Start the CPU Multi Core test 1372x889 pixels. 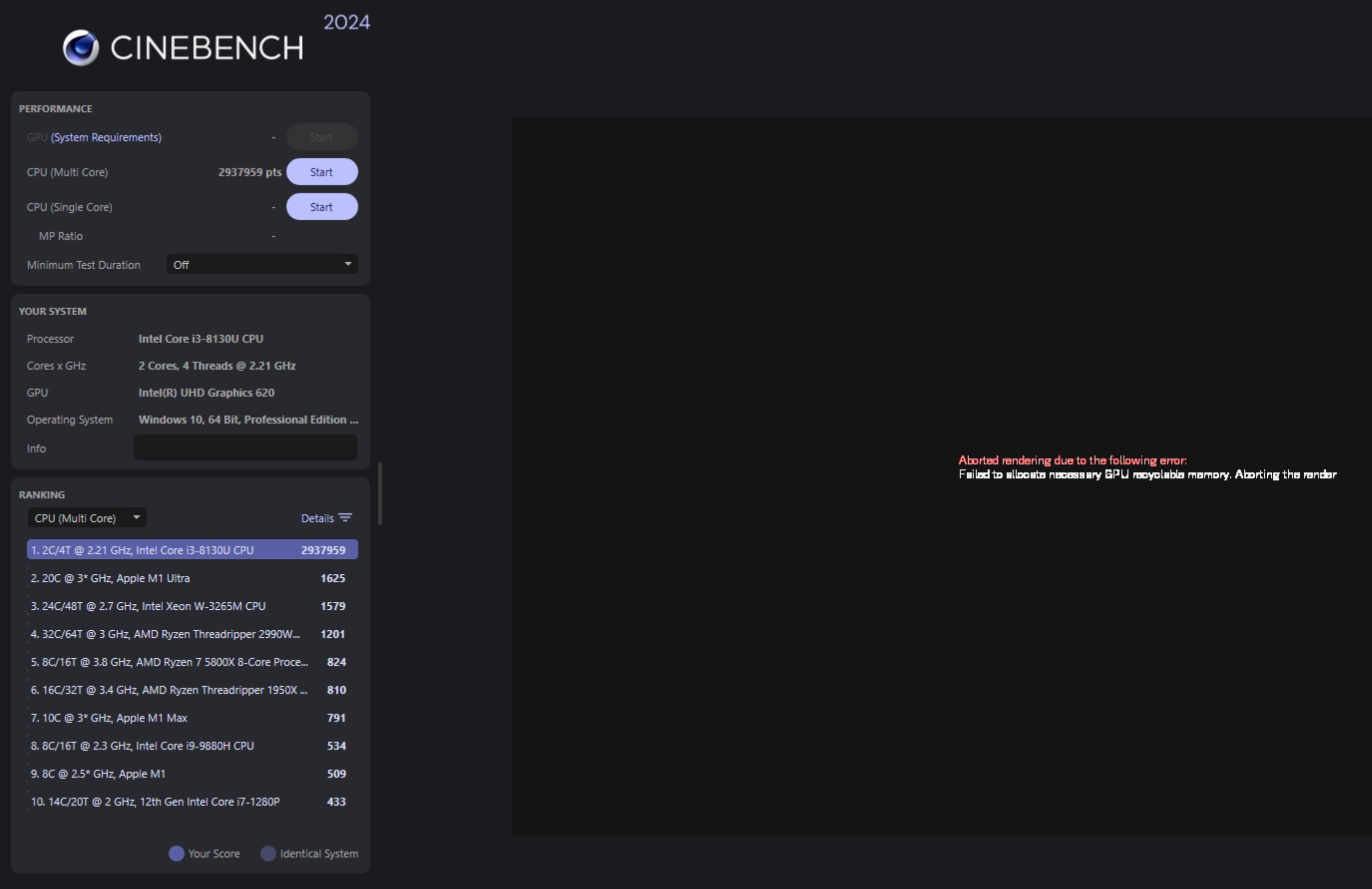322,172
